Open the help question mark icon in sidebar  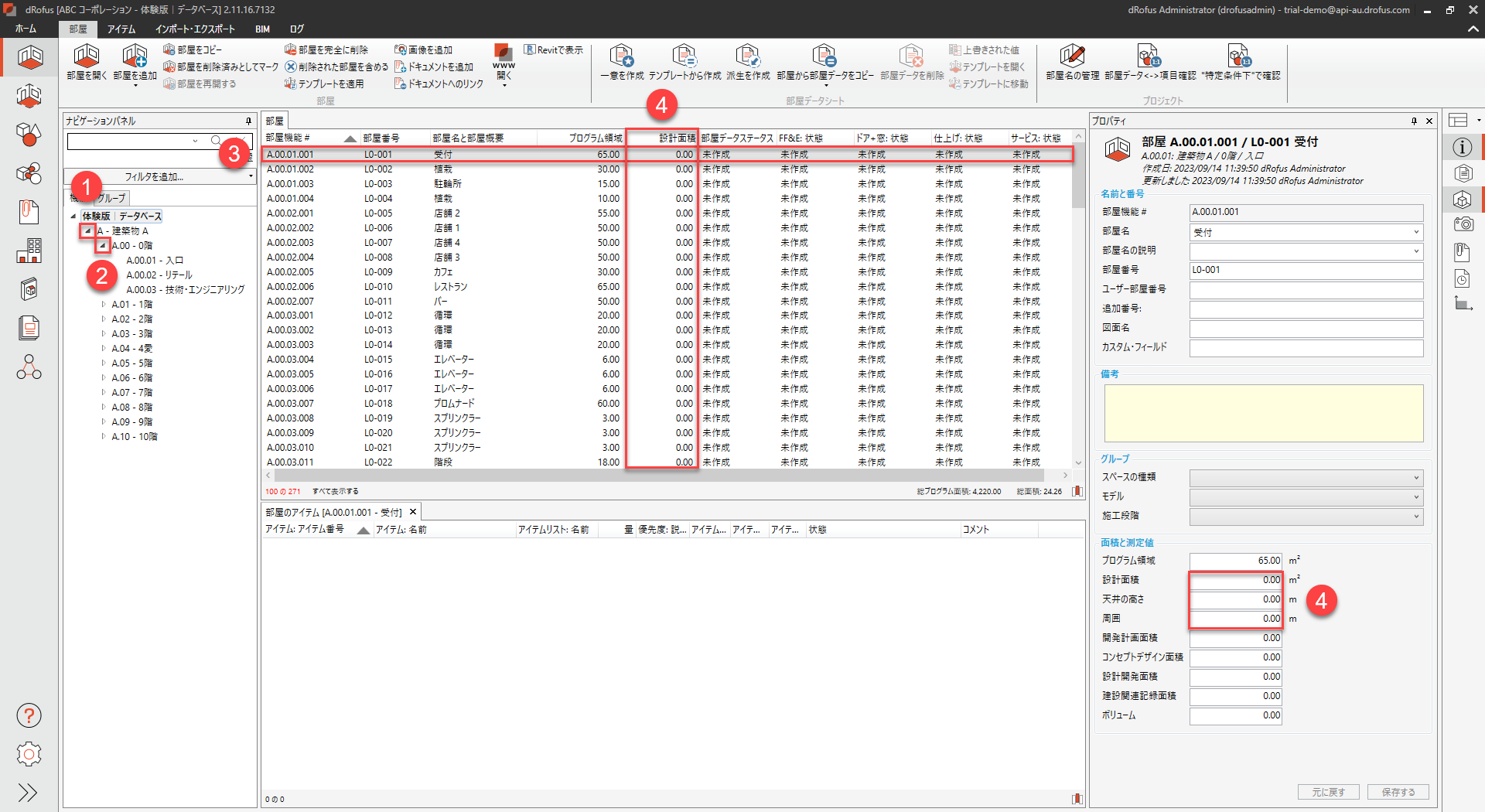pyautogui.click(x=29, y=715)
